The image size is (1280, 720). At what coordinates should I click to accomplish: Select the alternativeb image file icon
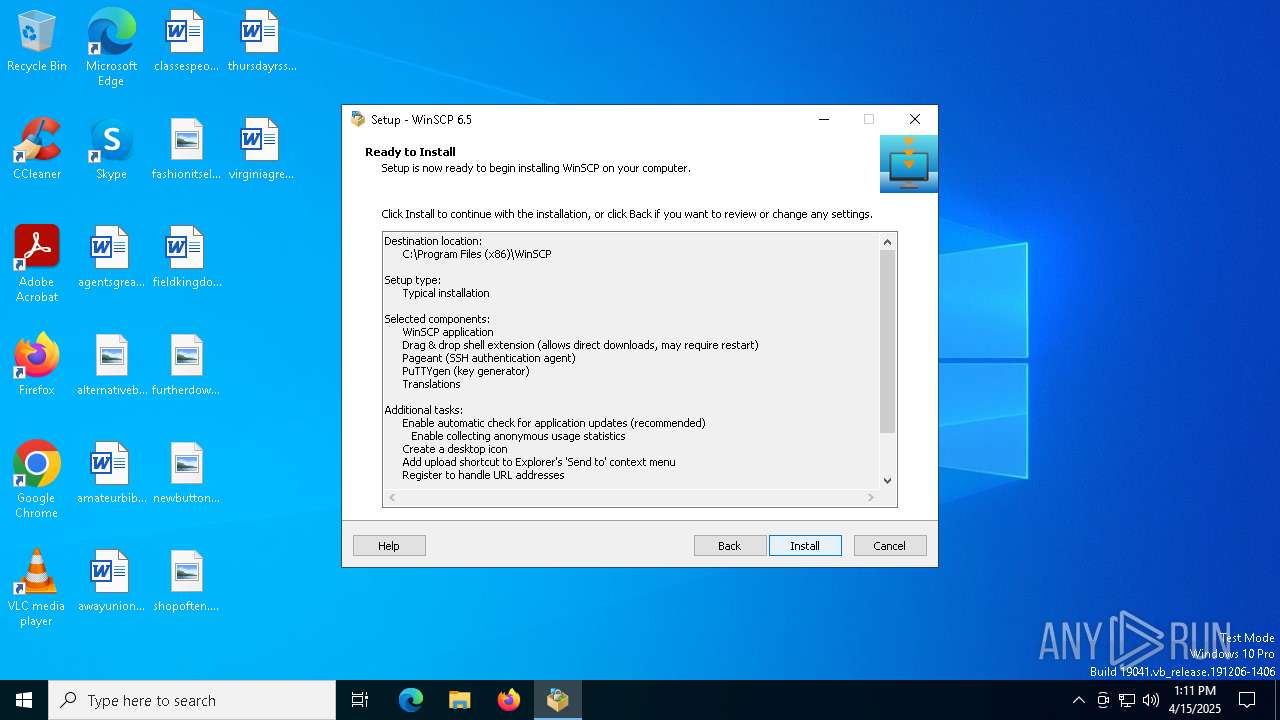pyautogui.click(x=111, y=365)
